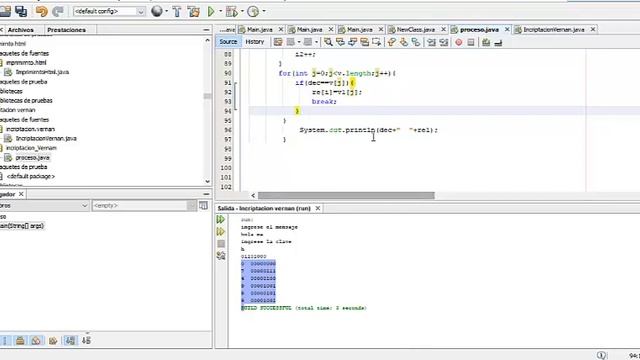Viewport: 640px width, 360px height.
Task: Click the notifications icon in the status bar
Action: point(602,355)
